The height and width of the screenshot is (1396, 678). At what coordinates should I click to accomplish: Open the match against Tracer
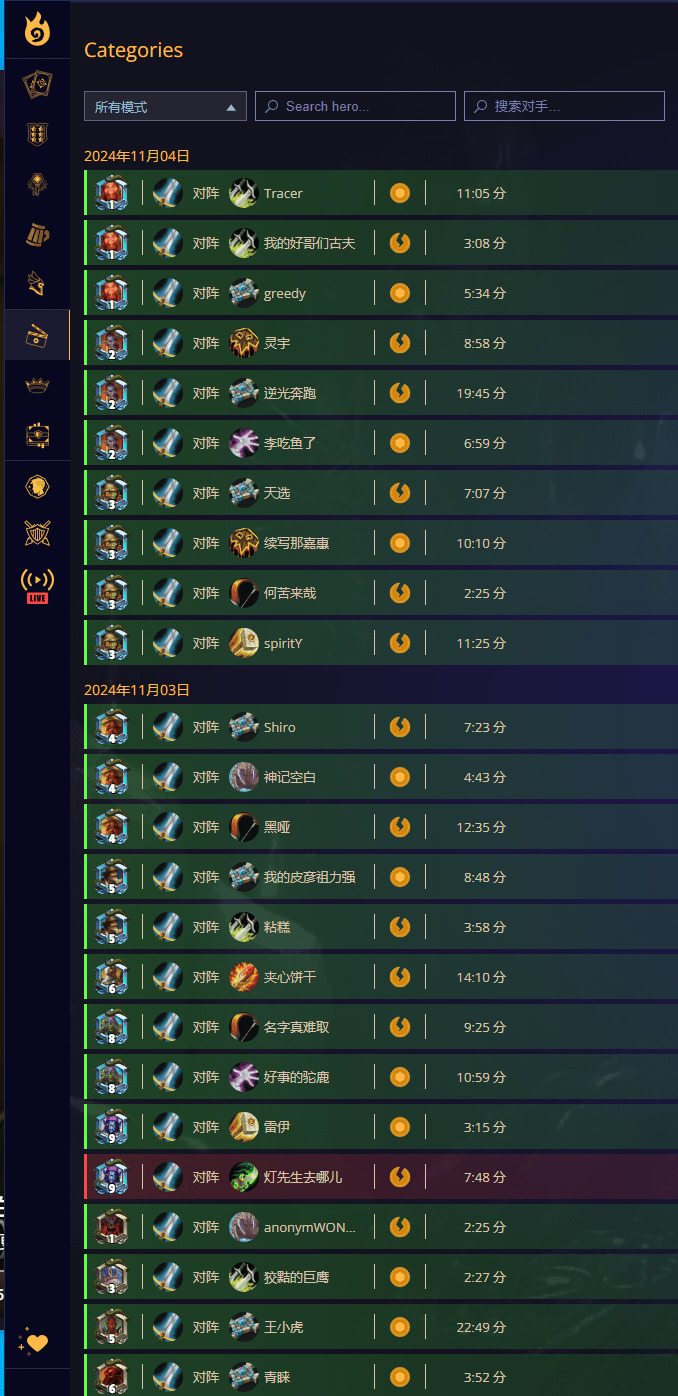tap(381, 193)
